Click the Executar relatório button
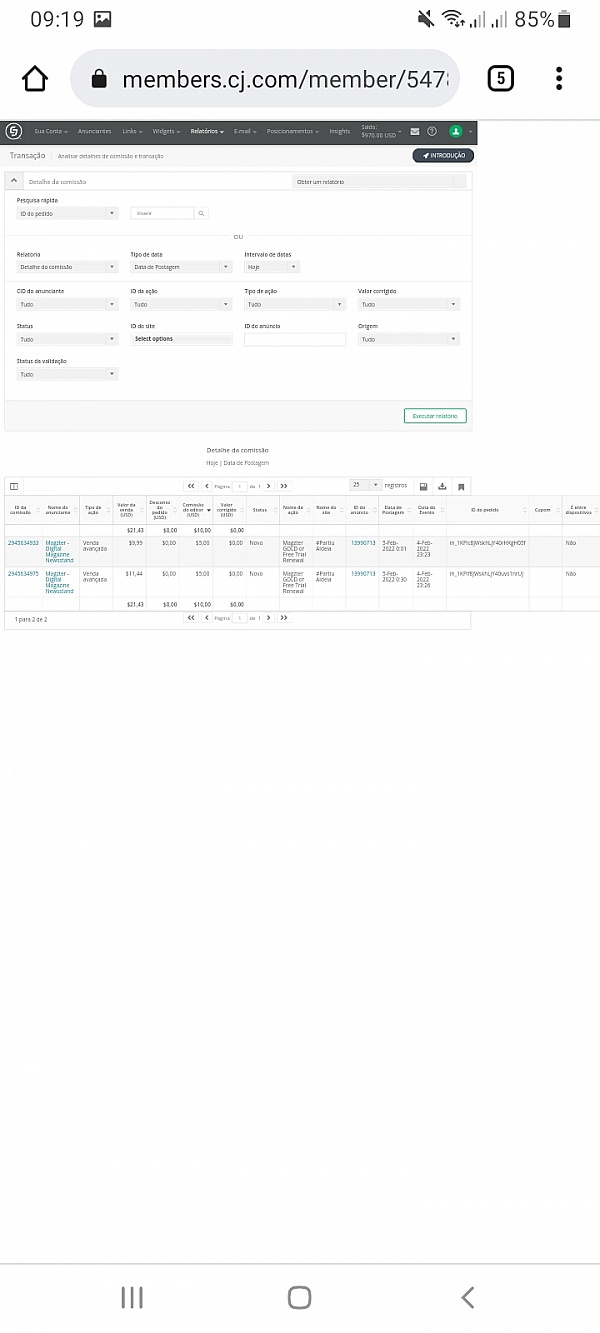 435,416
